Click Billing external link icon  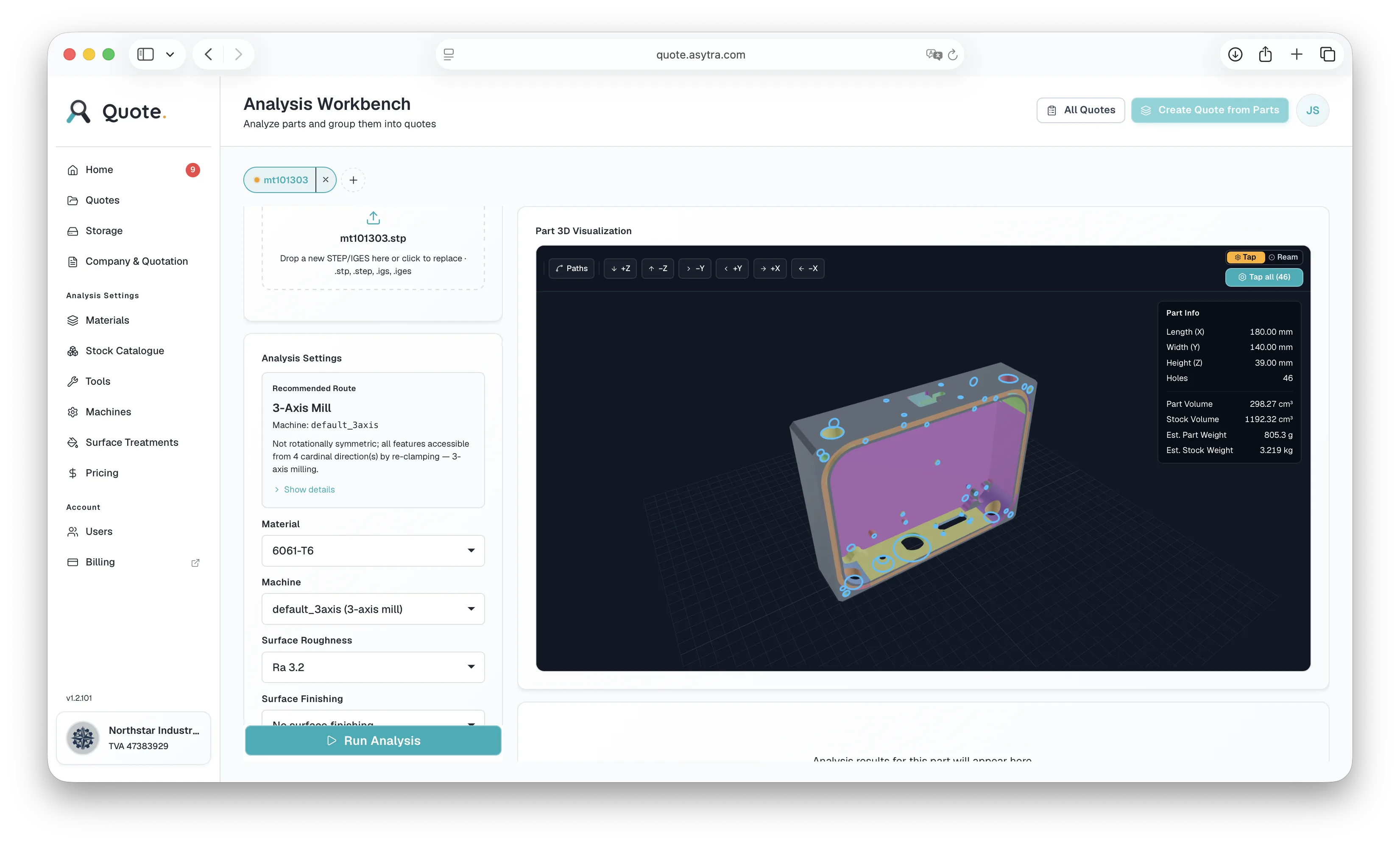tap(195, 562)
